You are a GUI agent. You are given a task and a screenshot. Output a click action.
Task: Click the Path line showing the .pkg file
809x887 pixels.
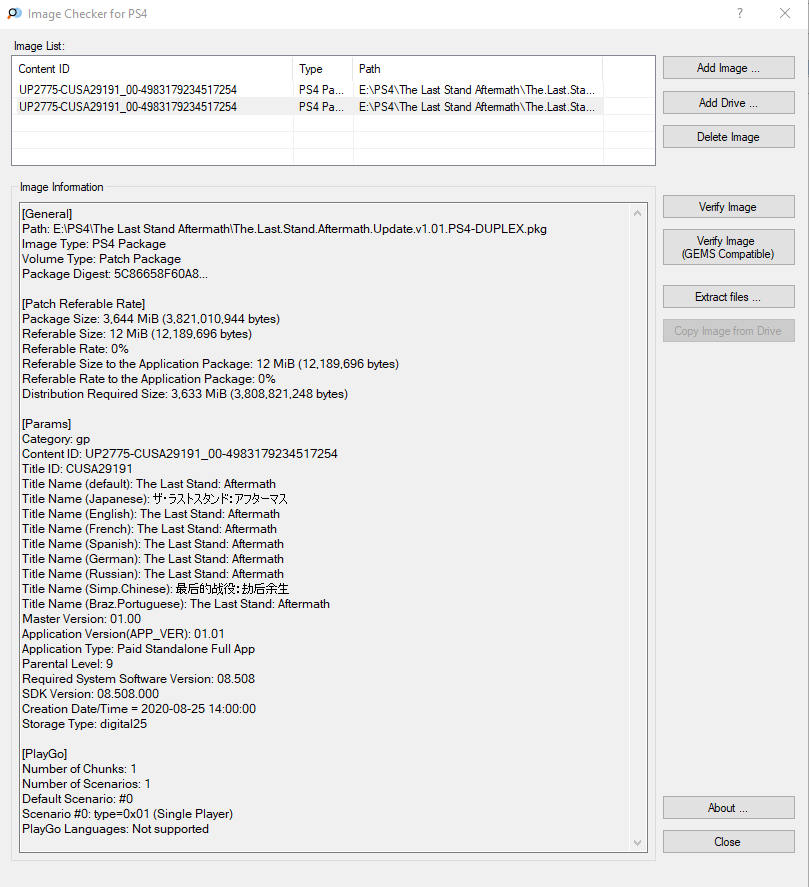pos(284,229)
